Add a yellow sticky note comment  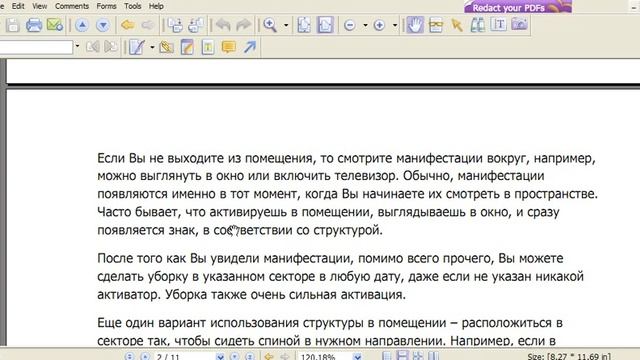coord(229,47)
